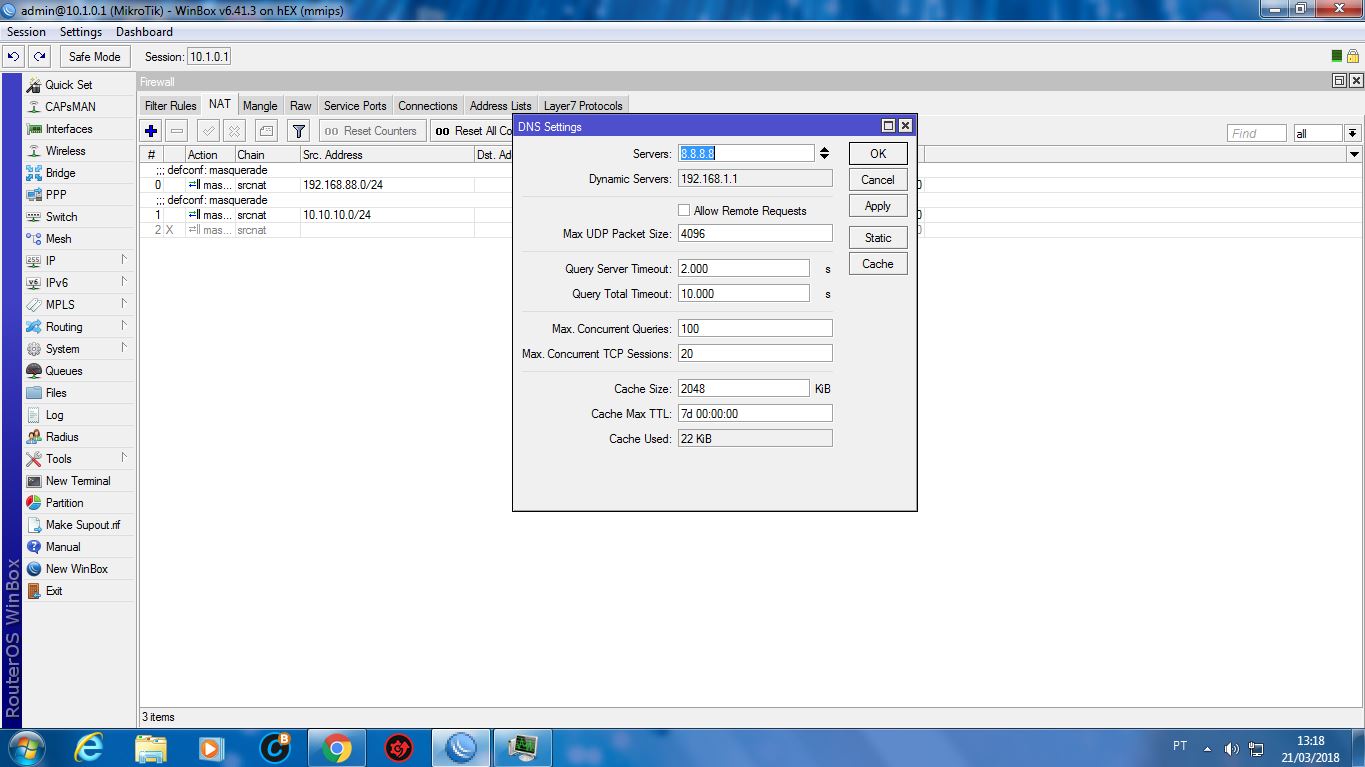1365x767 pixels.
Task: Expand the IPv6 submenu
Action: (78, 283)
